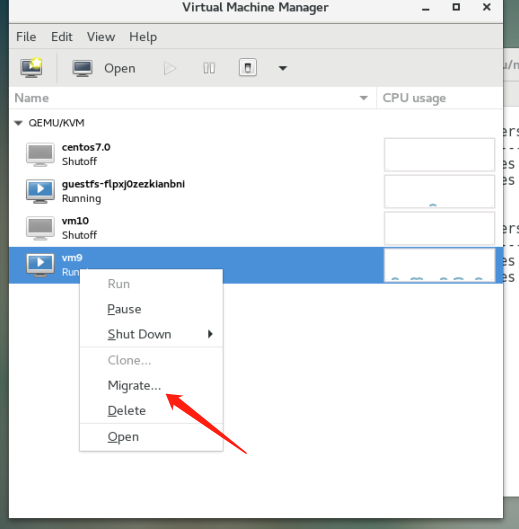519x529 pixels.
Task: Click the Pause toolbar icon
Action: (209, 68)
